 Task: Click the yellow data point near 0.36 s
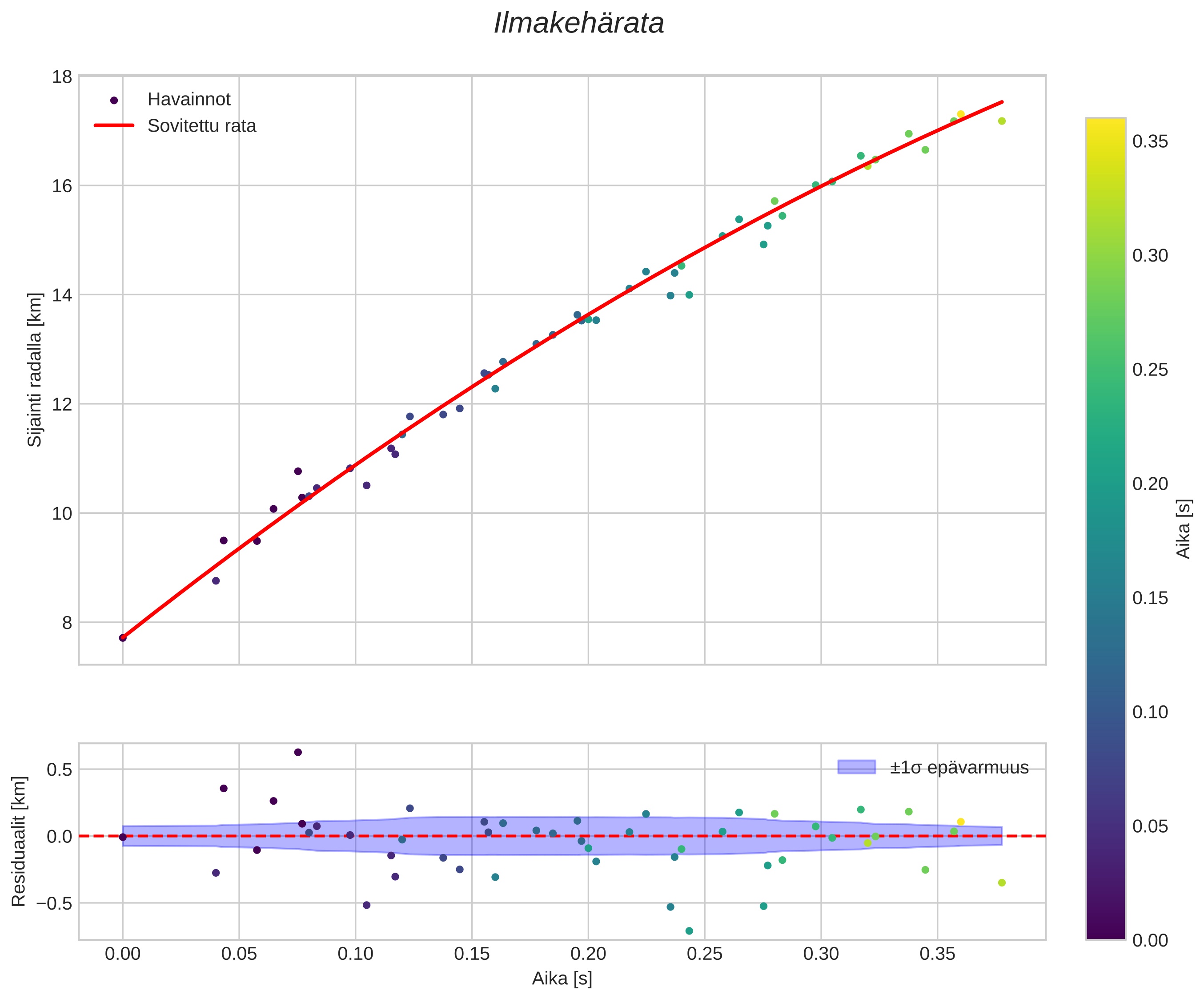tap(960, 115)
